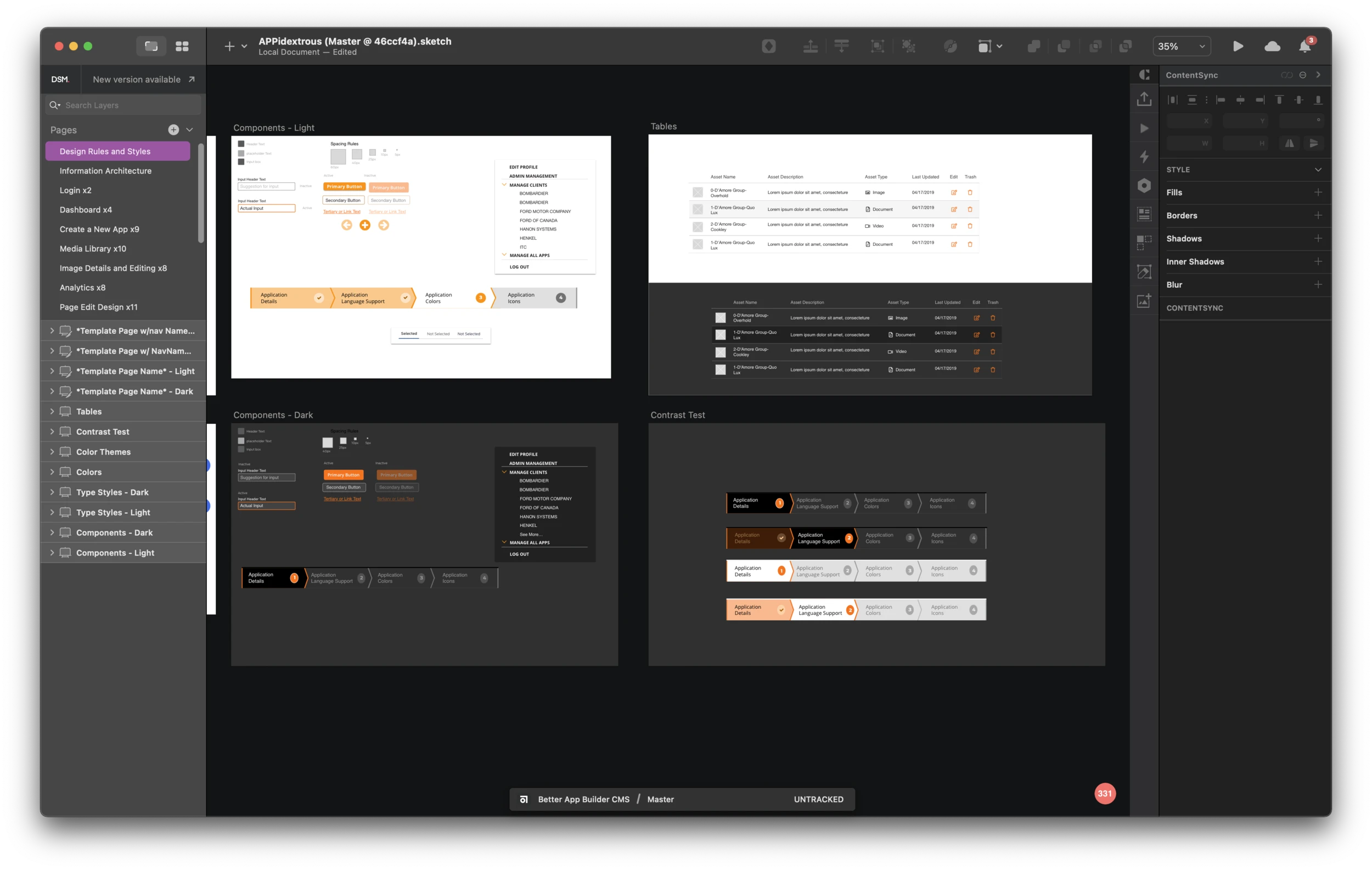1372x870 pixels.
Task: Click the export share icon in plugin strip
Action: click(1144, 99)
